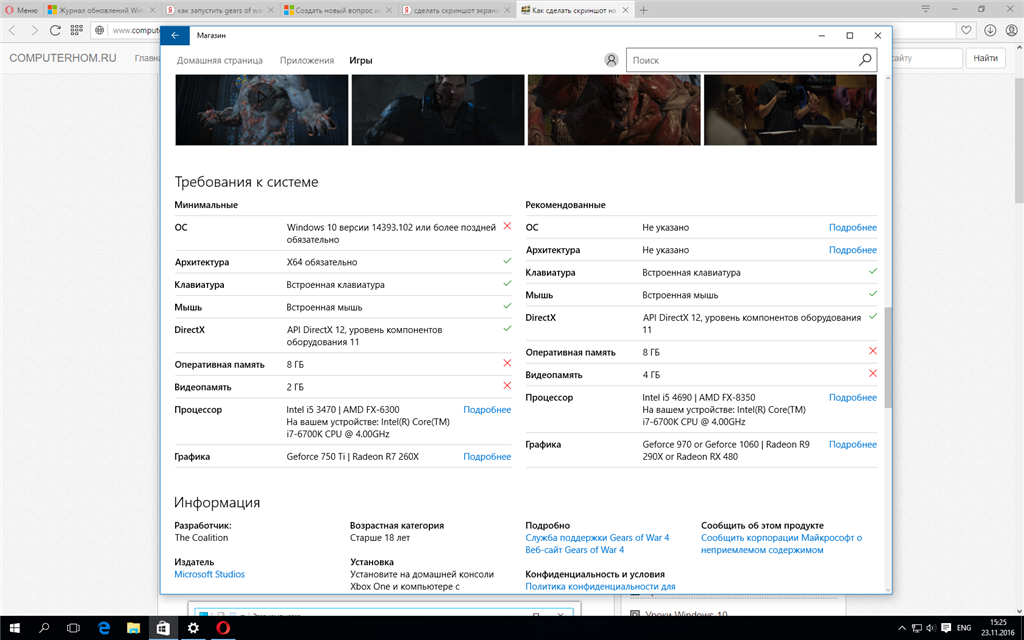Open the "Microsoft Studios" publisher link
Viewport: 1024px width, 640px height.
pyautogui.click(x=210, y=574)
